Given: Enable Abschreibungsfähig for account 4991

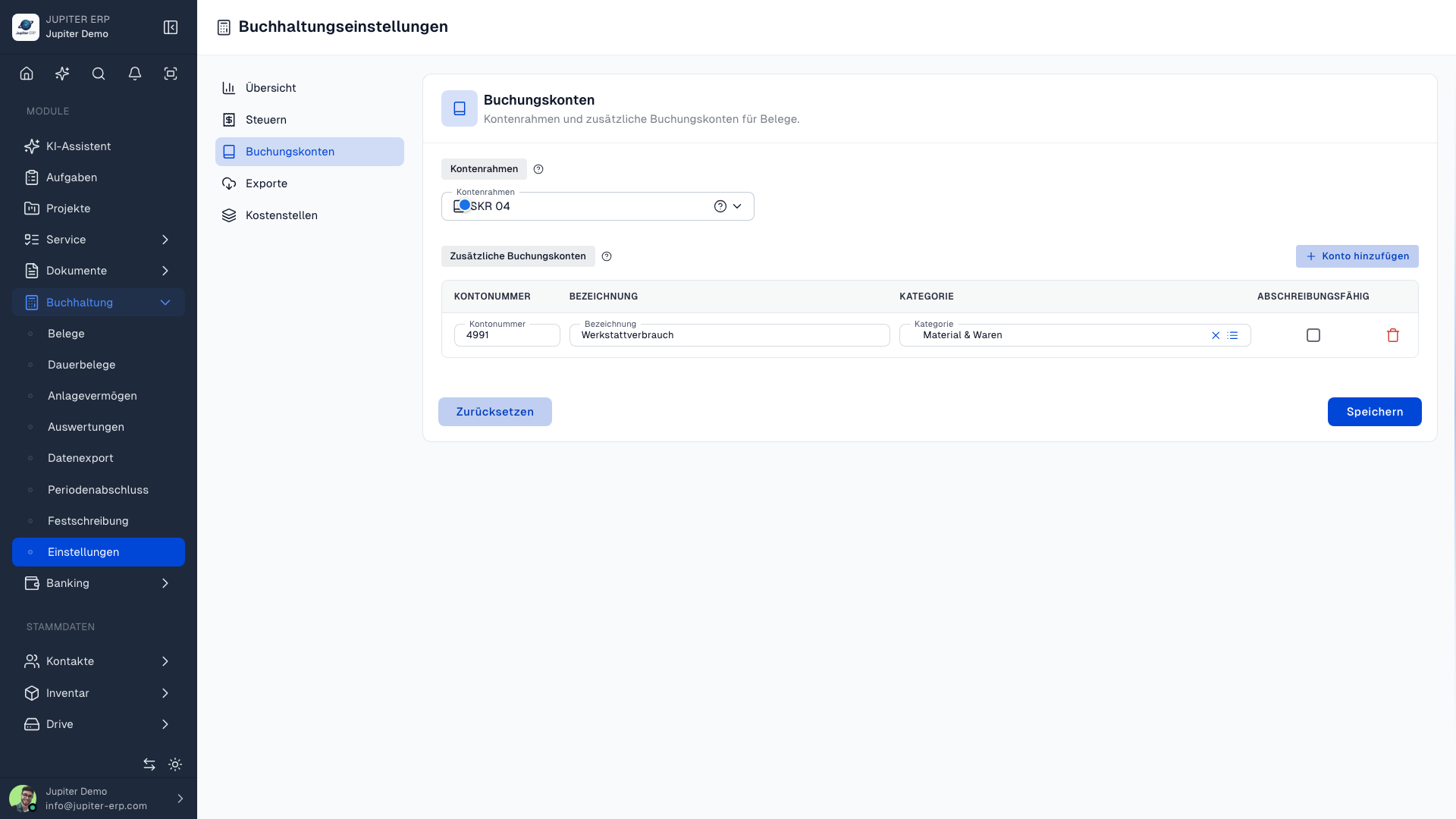Looking at the screenshot, I should (1313, 335).
